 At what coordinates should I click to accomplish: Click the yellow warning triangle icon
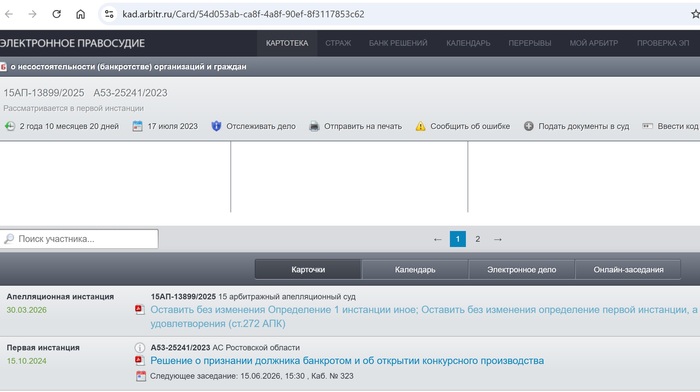421,126
